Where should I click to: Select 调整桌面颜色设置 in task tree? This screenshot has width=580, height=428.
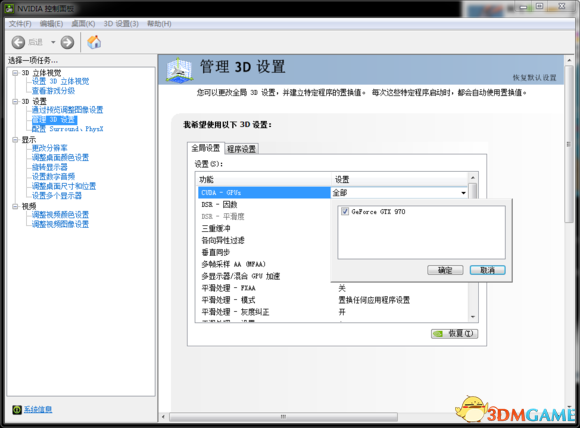coord(60,158)
